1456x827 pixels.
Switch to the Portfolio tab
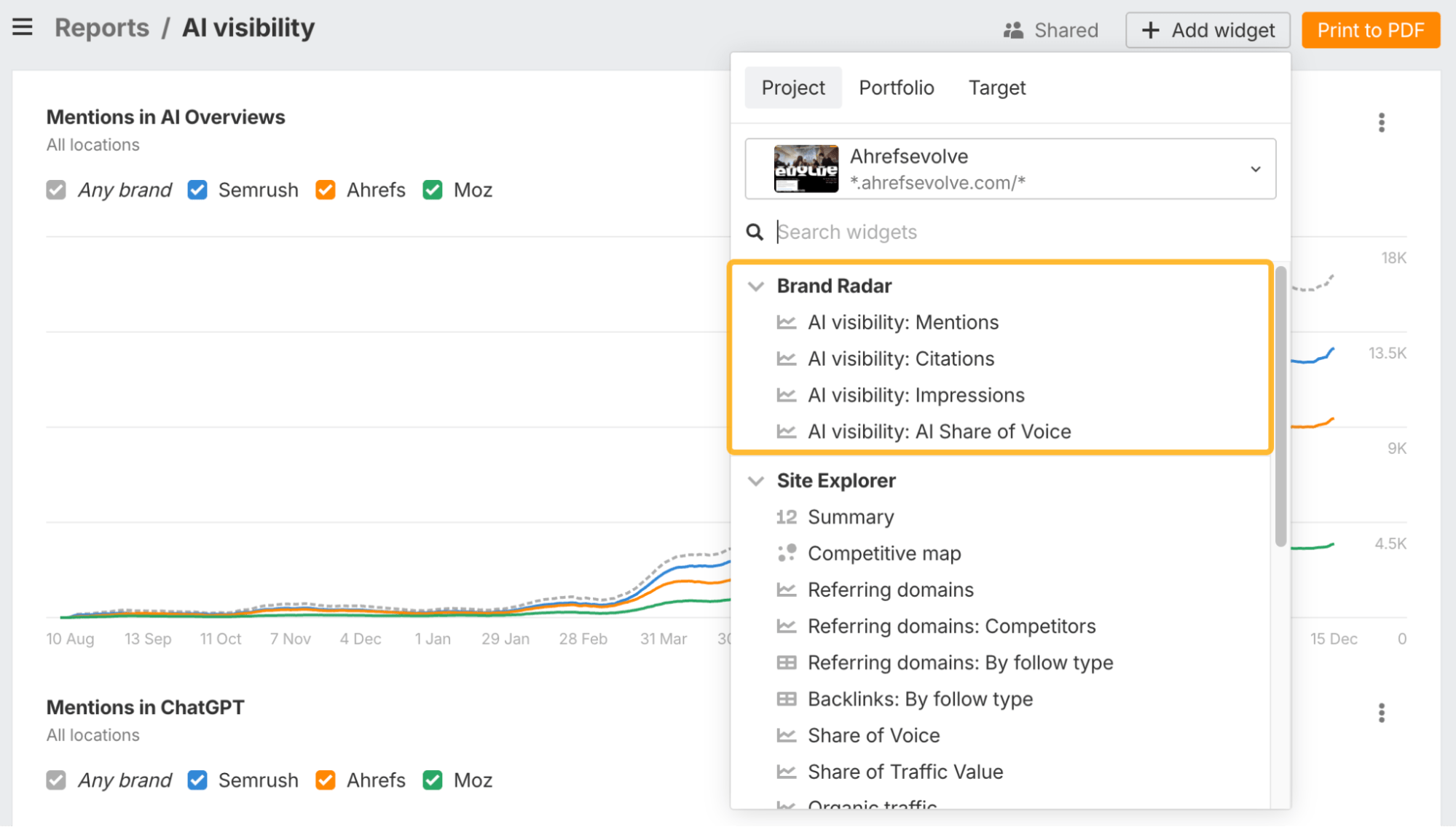tap(896, 87)
